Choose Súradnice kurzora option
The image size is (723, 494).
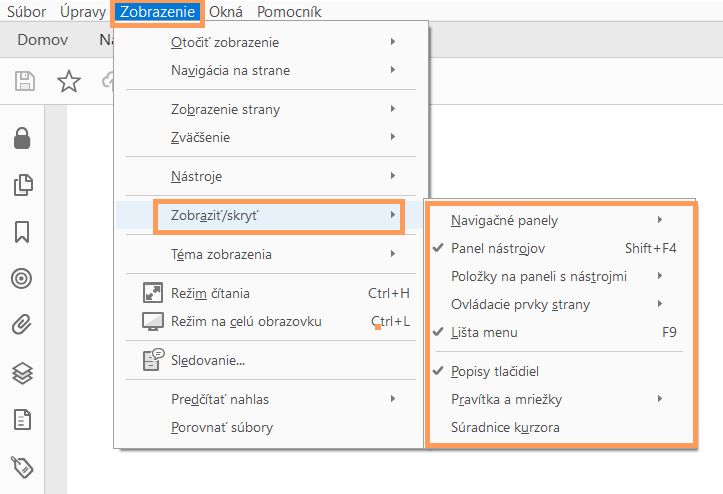[x=505, y=427]
